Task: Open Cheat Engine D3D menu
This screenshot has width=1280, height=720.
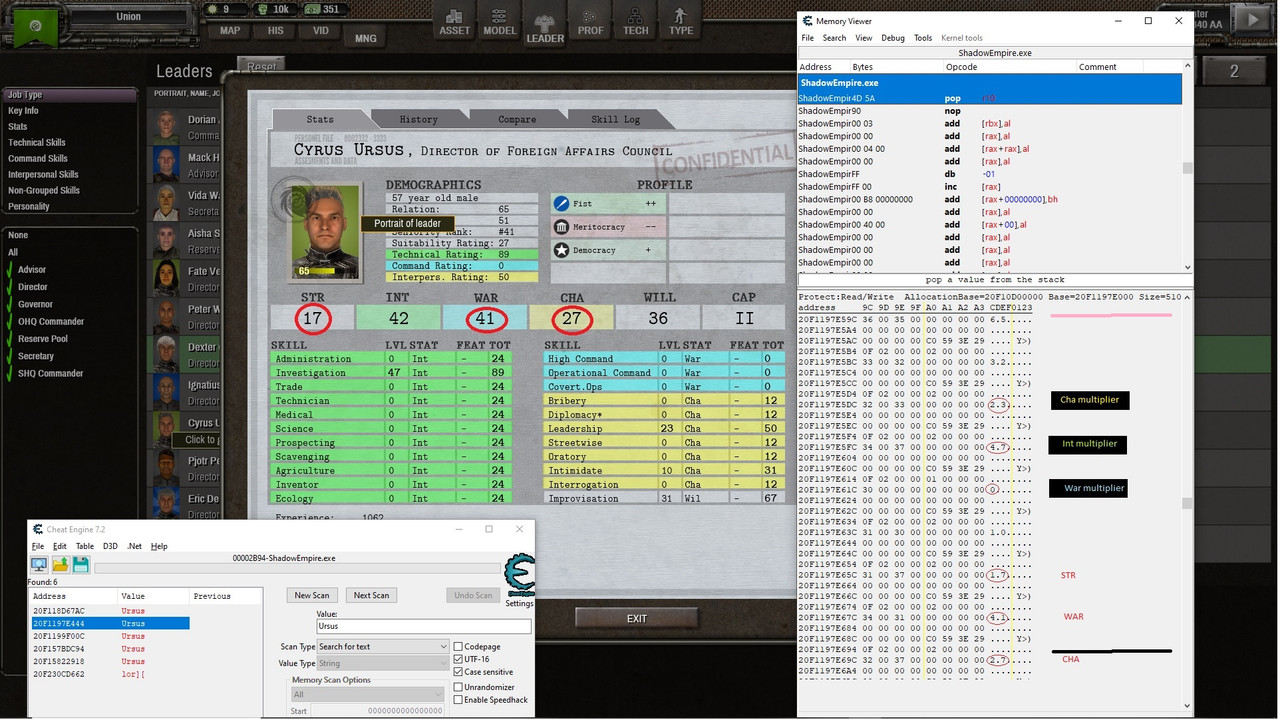Action: (110, 546)
